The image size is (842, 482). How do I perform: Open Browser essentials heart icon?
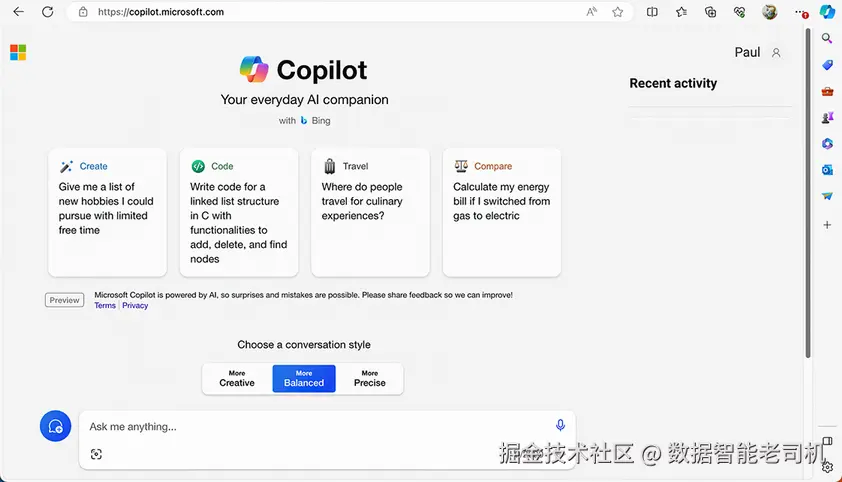[739, 12]
